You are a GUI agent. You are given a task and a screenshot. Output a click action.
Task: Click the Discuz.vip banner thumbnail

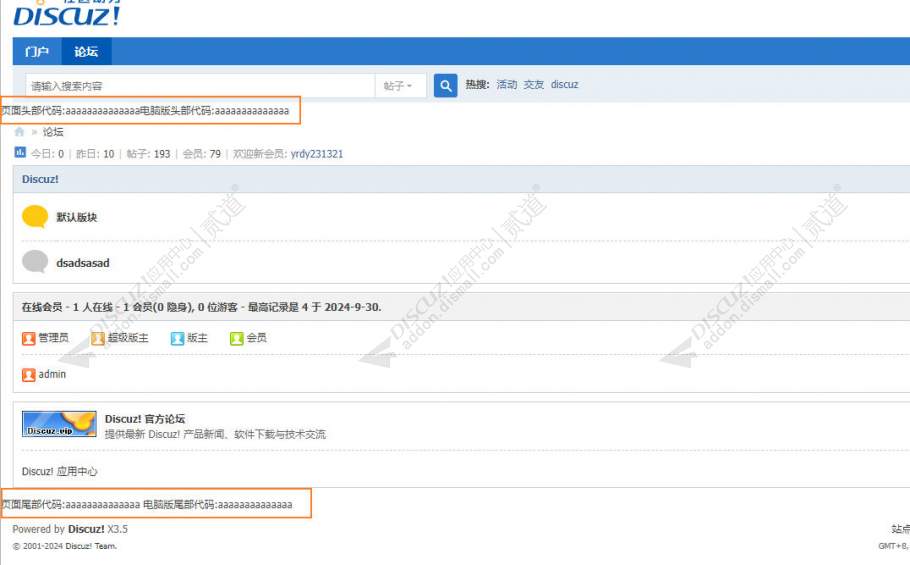click(x=59, y=424)
